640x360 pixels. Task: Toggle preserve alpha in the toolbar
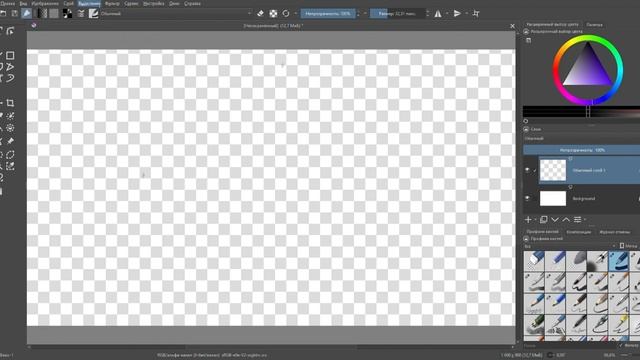click(273, 13)
